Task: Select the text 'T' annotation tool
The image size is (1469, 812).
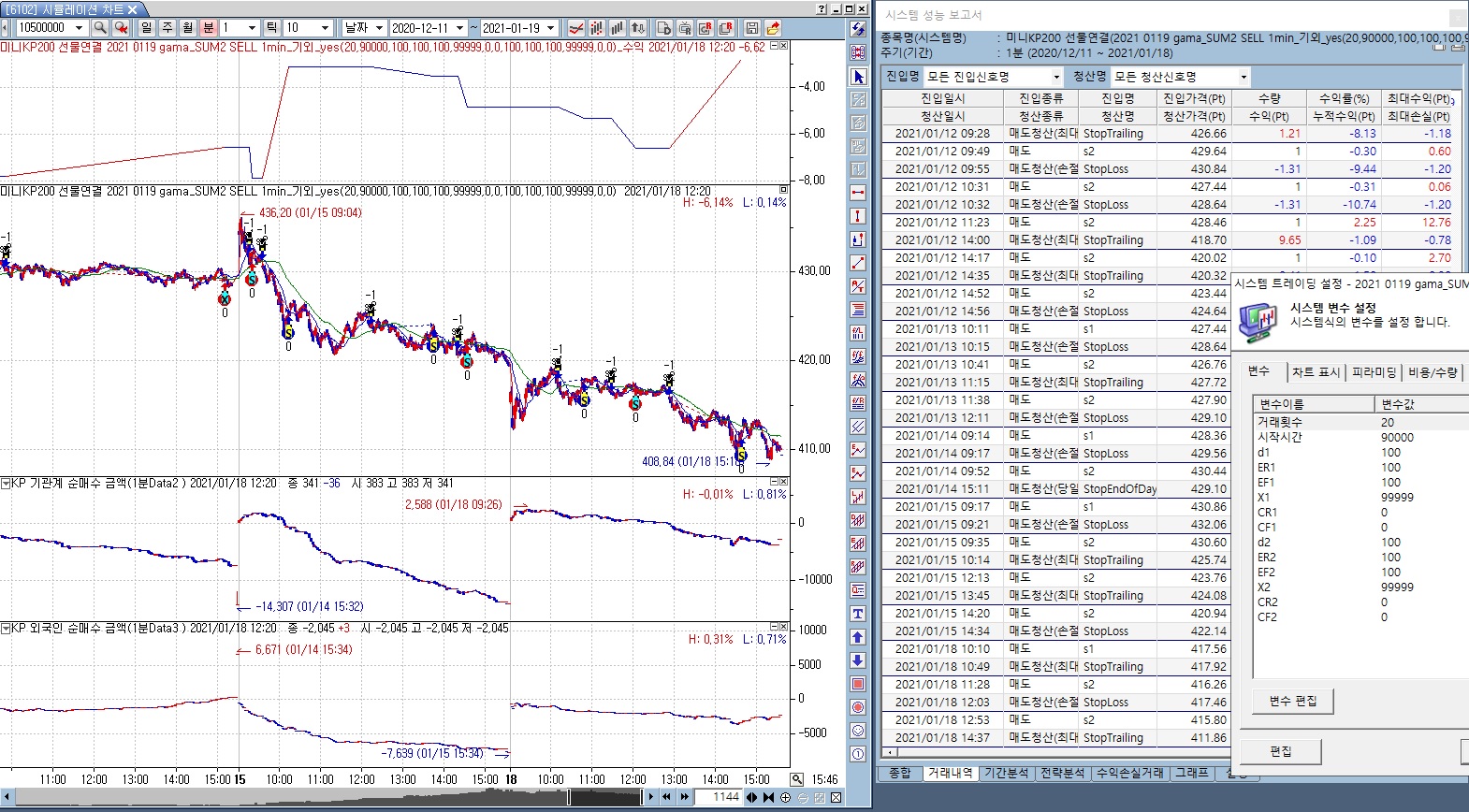Action: [858, 614]
